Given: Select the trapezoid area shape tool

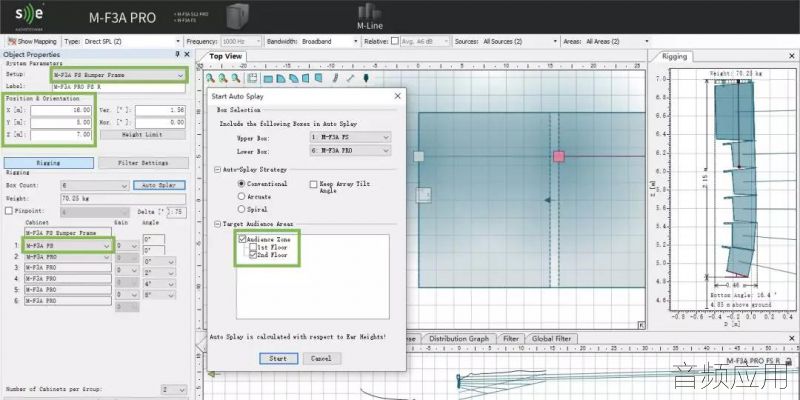Looking at the screenshot, I should tap(306, 79).
